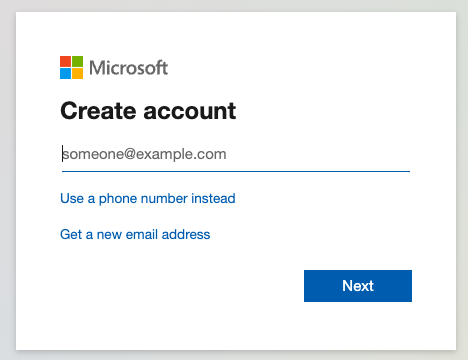
Task: Click the yellow square of the logo
Action: [x=78, y=74]
